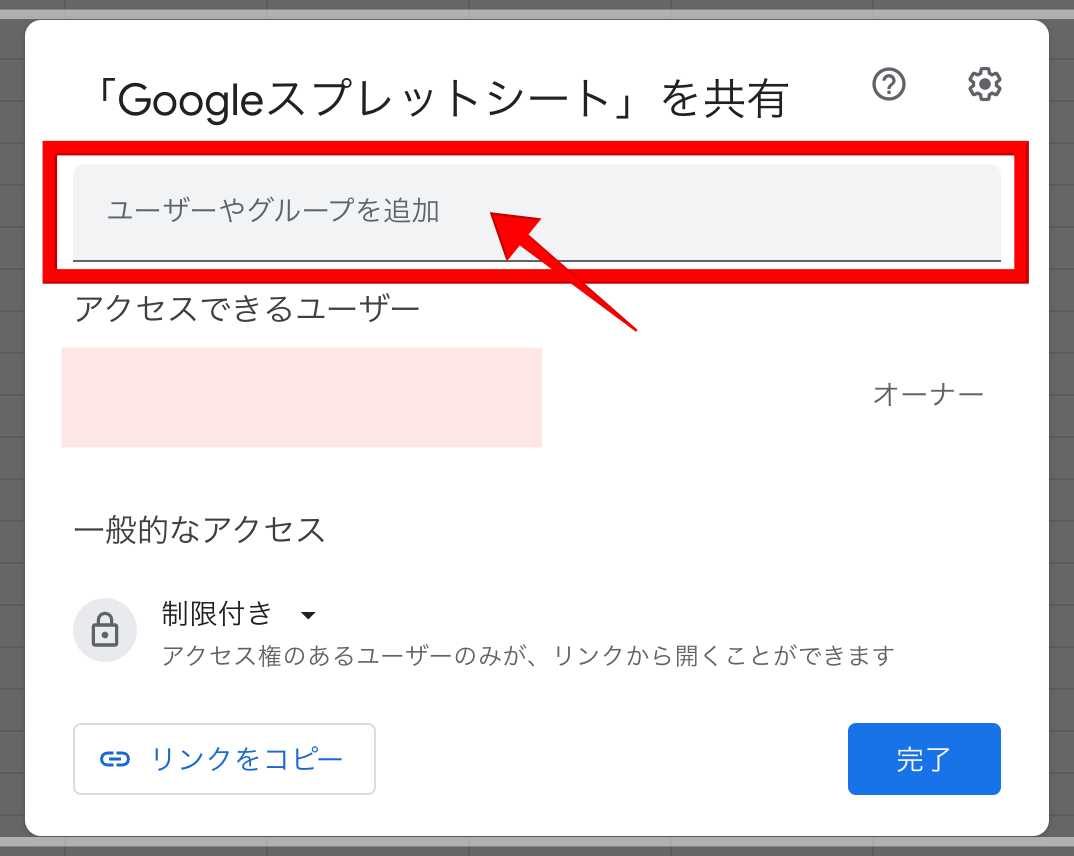Click the 一般的なアクセス heading
The height and width of the screenshot is (856, 1074).
(x=199, y=530)
